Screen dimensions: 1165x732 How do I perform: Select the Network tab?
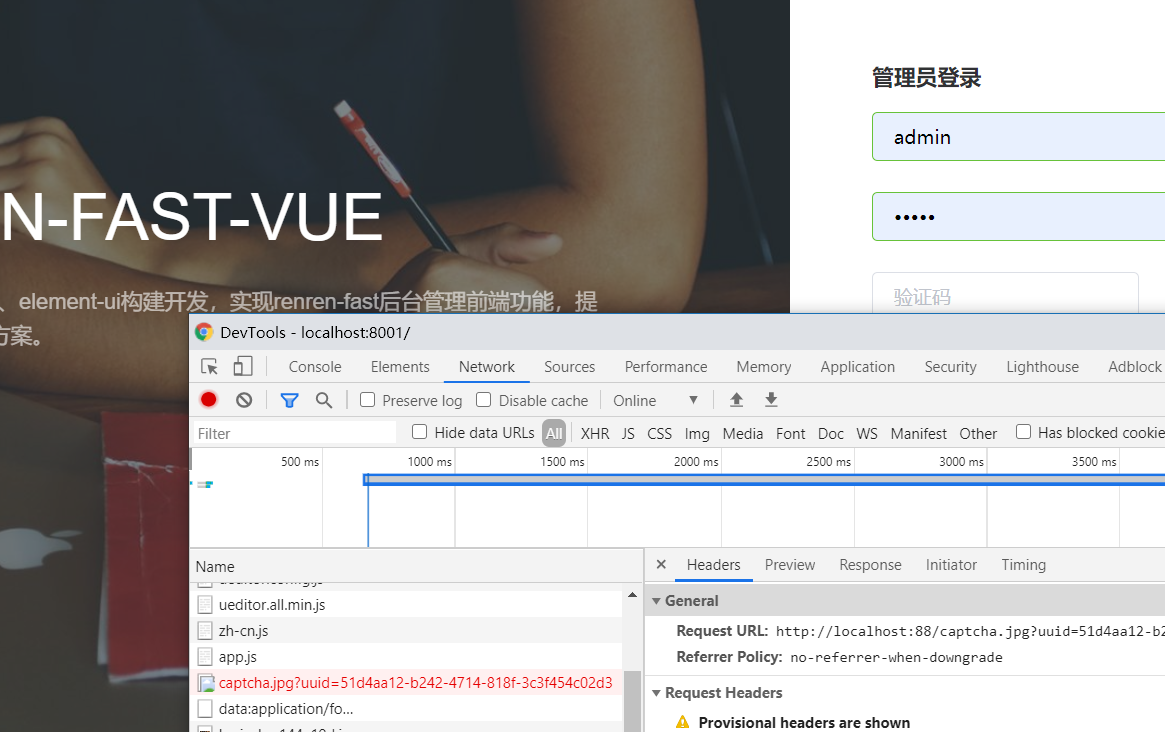[x=487, y=367]
